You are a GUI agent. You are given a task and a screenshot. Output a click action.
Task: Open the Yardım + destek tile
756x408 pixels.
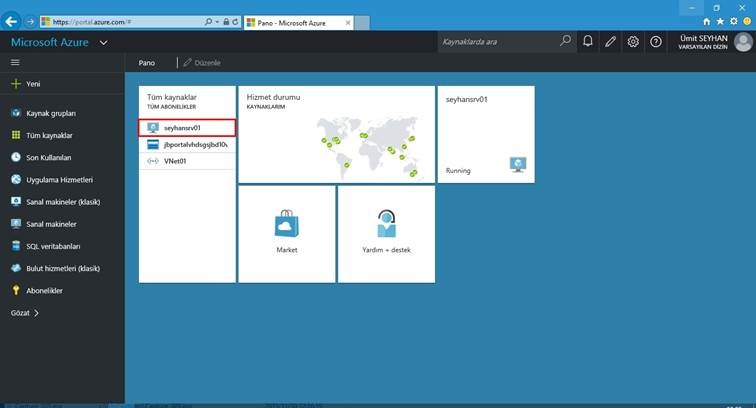[x=386, y=234]
